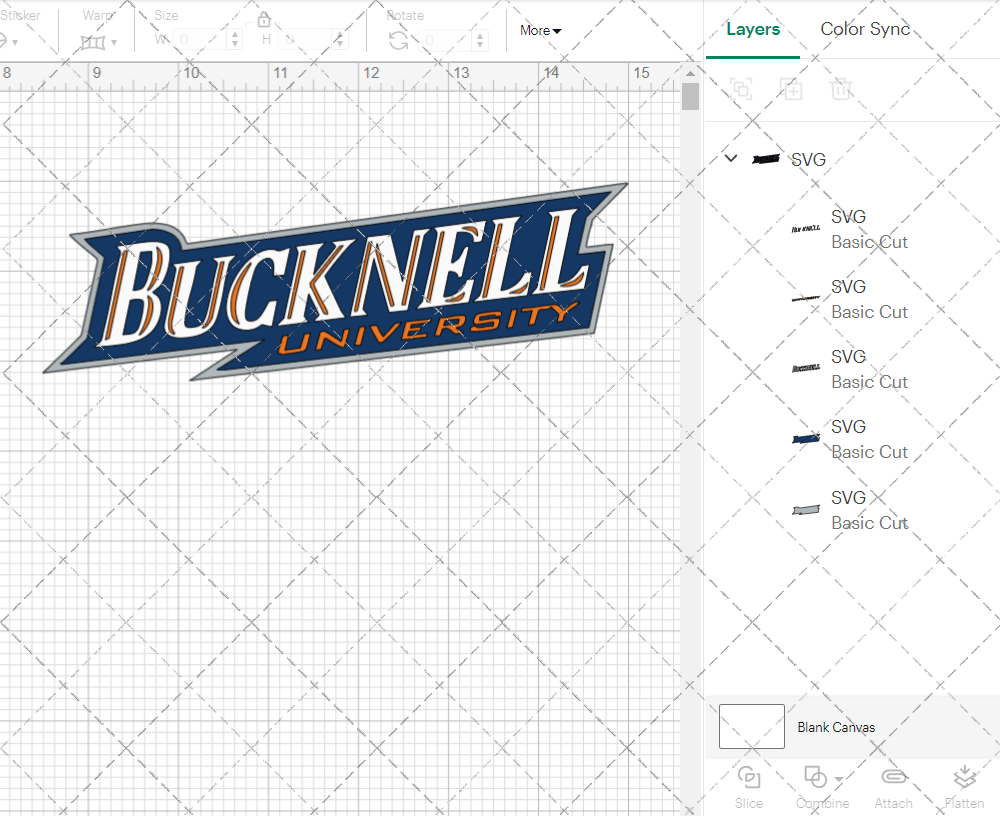
Task: Click the canvas vertical scrollbar
Action: click(689, 95)
